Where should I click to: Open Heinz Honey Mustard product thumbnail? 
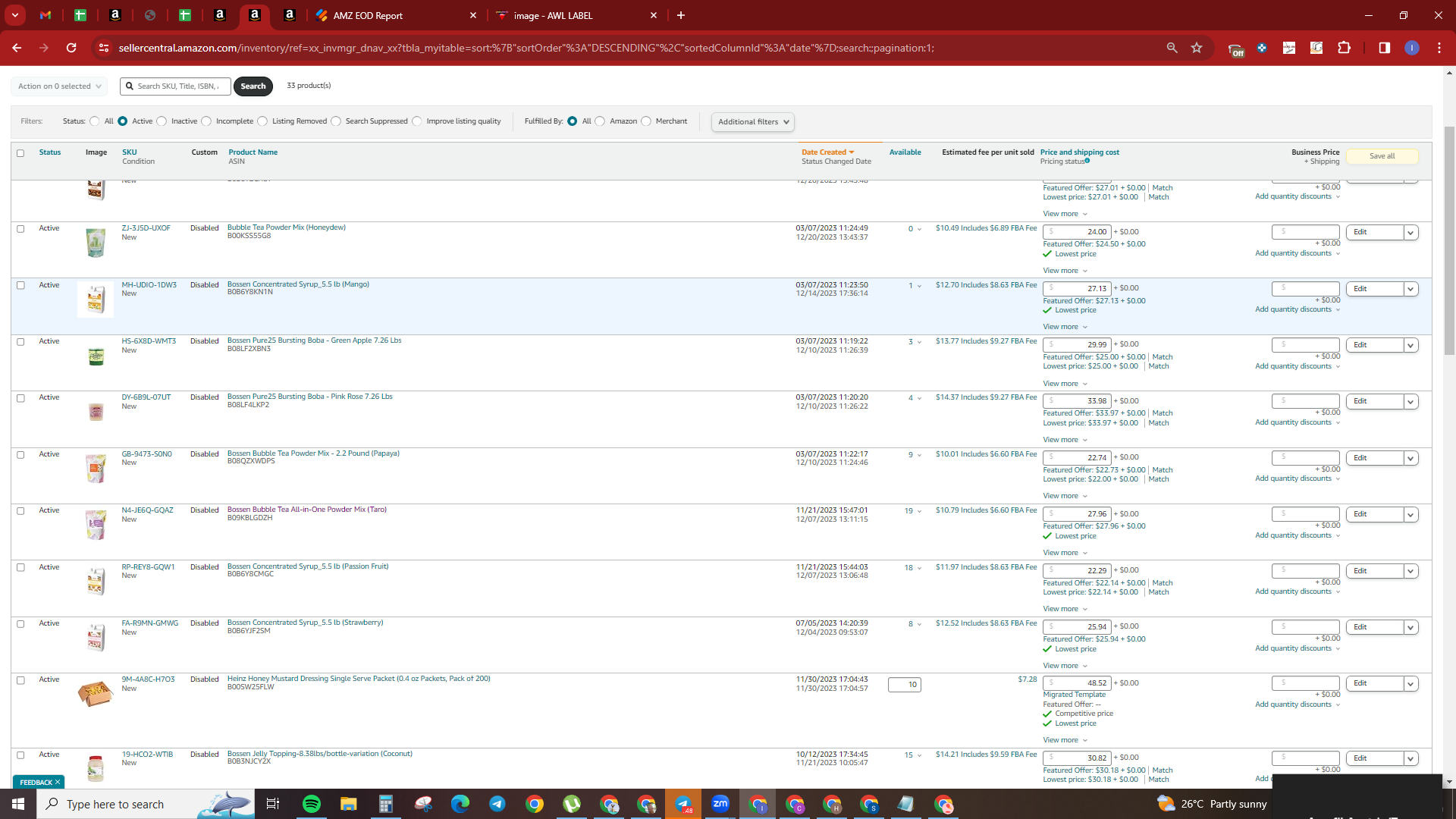point(96,693)
